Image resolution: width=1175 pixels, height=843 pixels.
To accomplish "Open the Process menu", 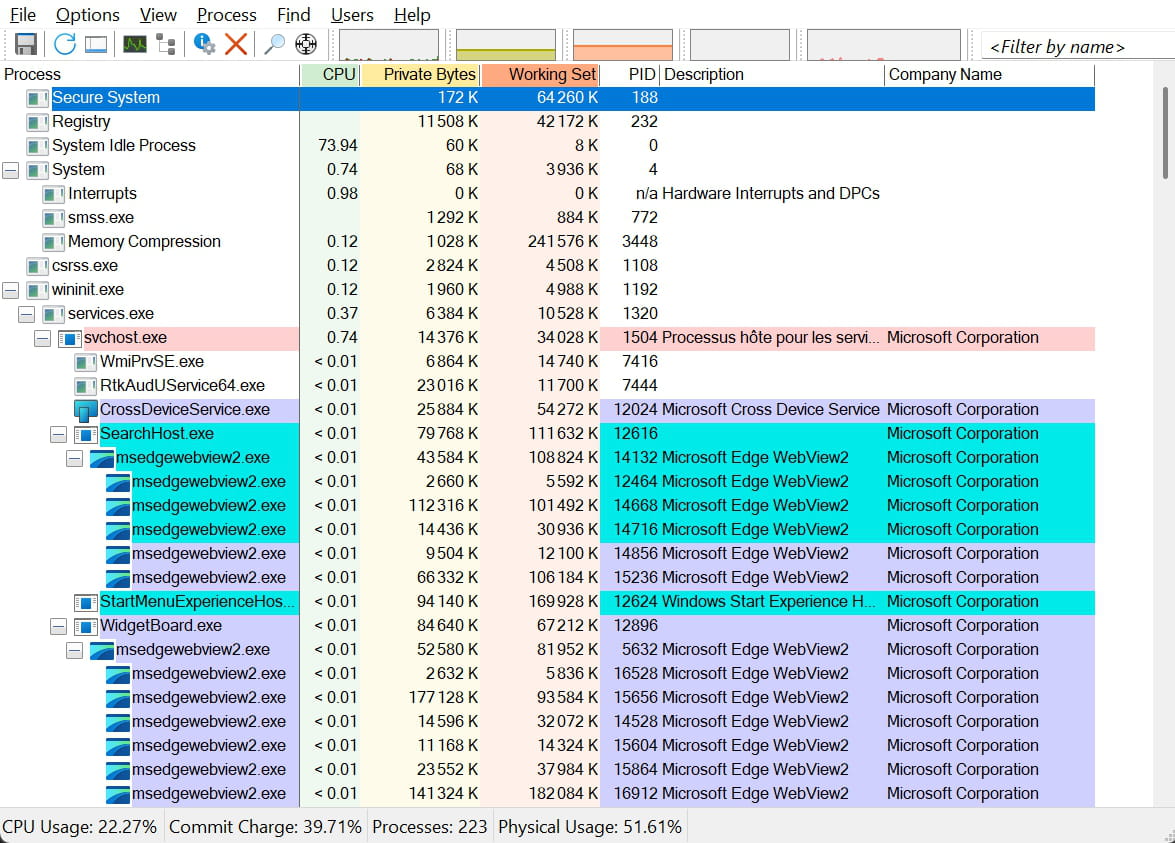I will tap(226, 15).
